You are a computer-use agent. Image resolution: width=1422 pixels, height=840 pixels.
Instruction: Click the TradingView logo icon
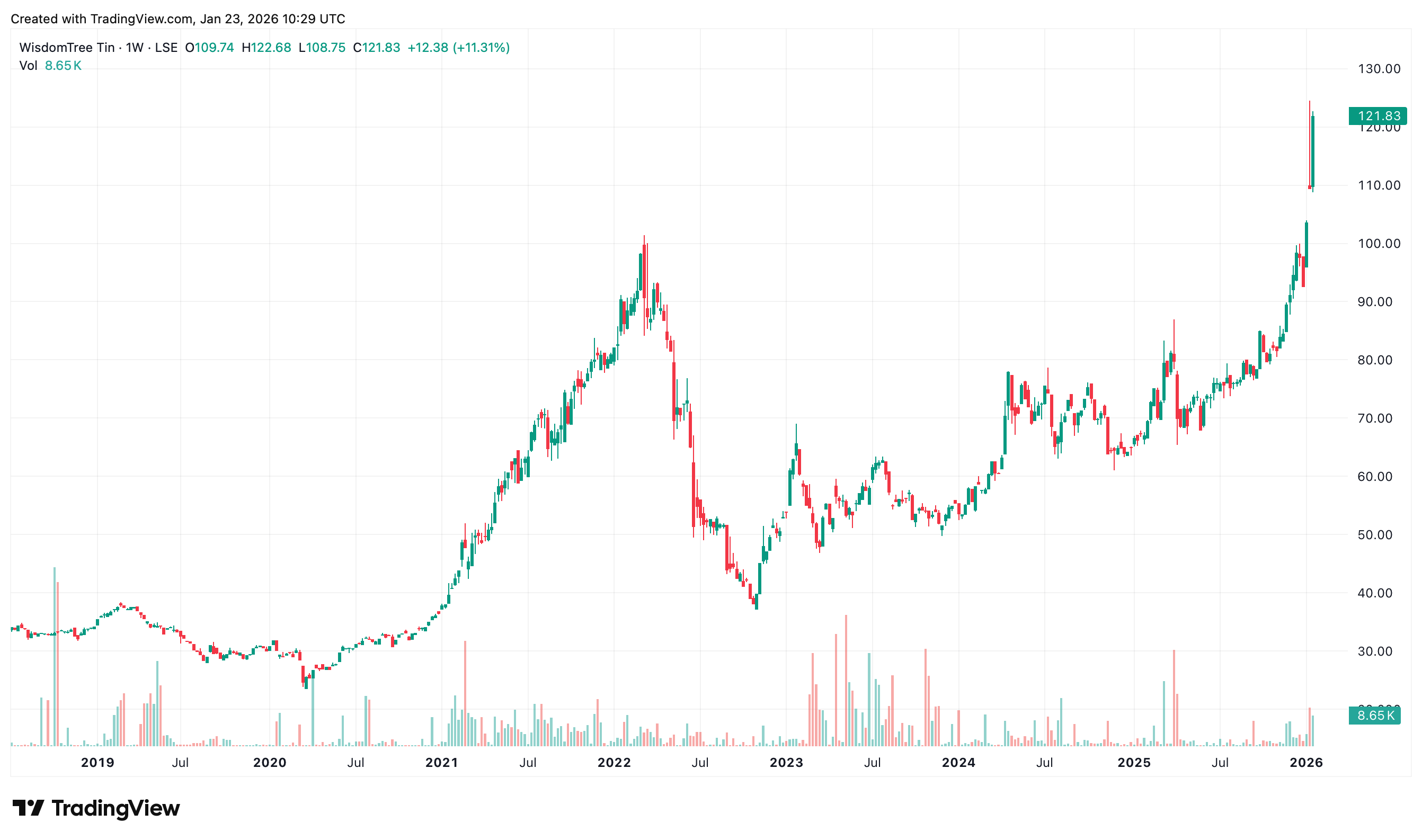[28, 808]
